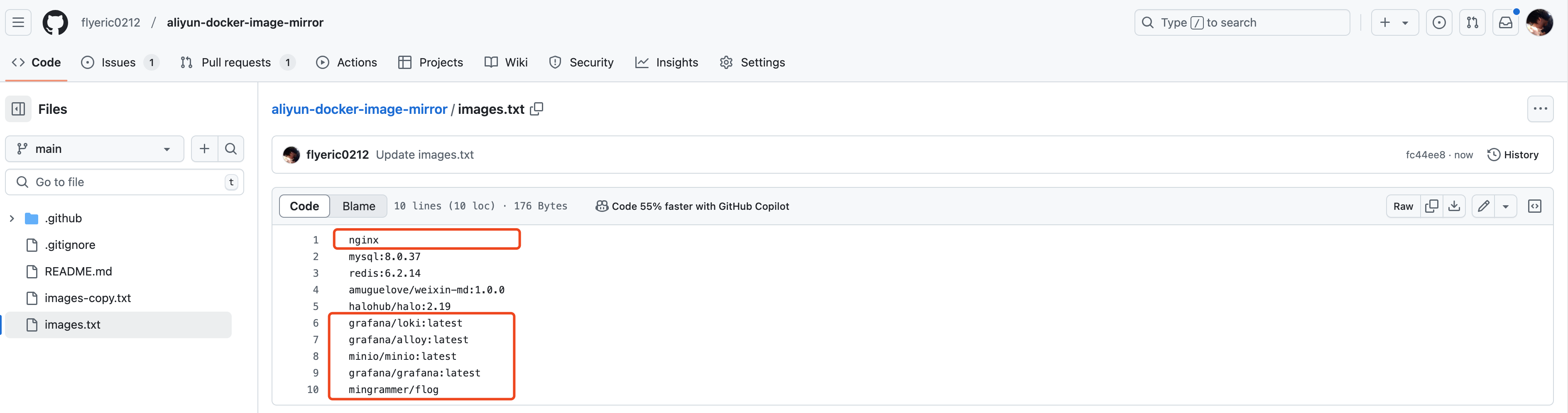Open the Raw file view
Image resolution: width=1568 pixels, height=413 pixels.
pos(1404,206)
